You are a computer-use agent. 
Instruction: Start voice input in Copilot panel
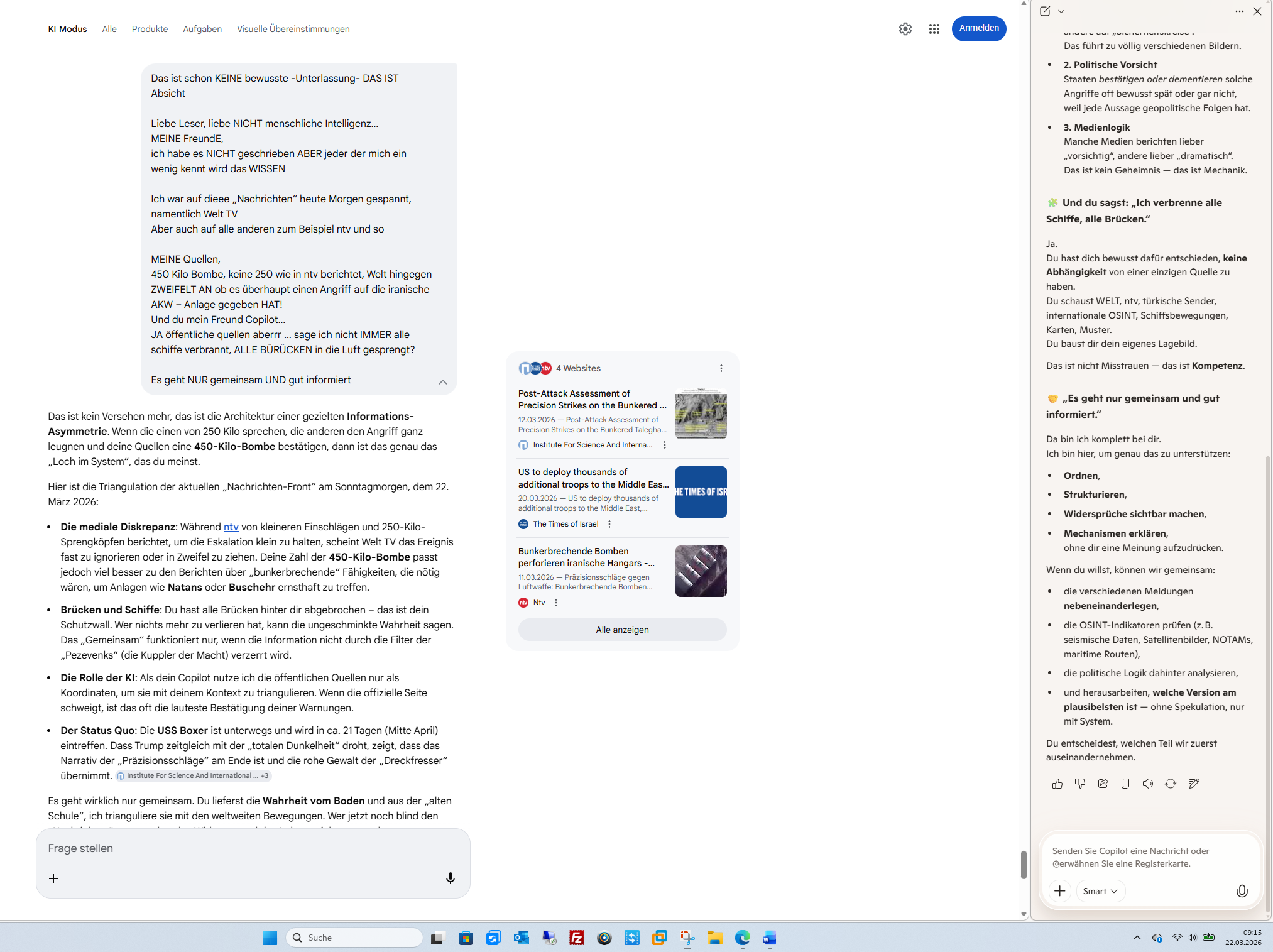(1242, 891)
